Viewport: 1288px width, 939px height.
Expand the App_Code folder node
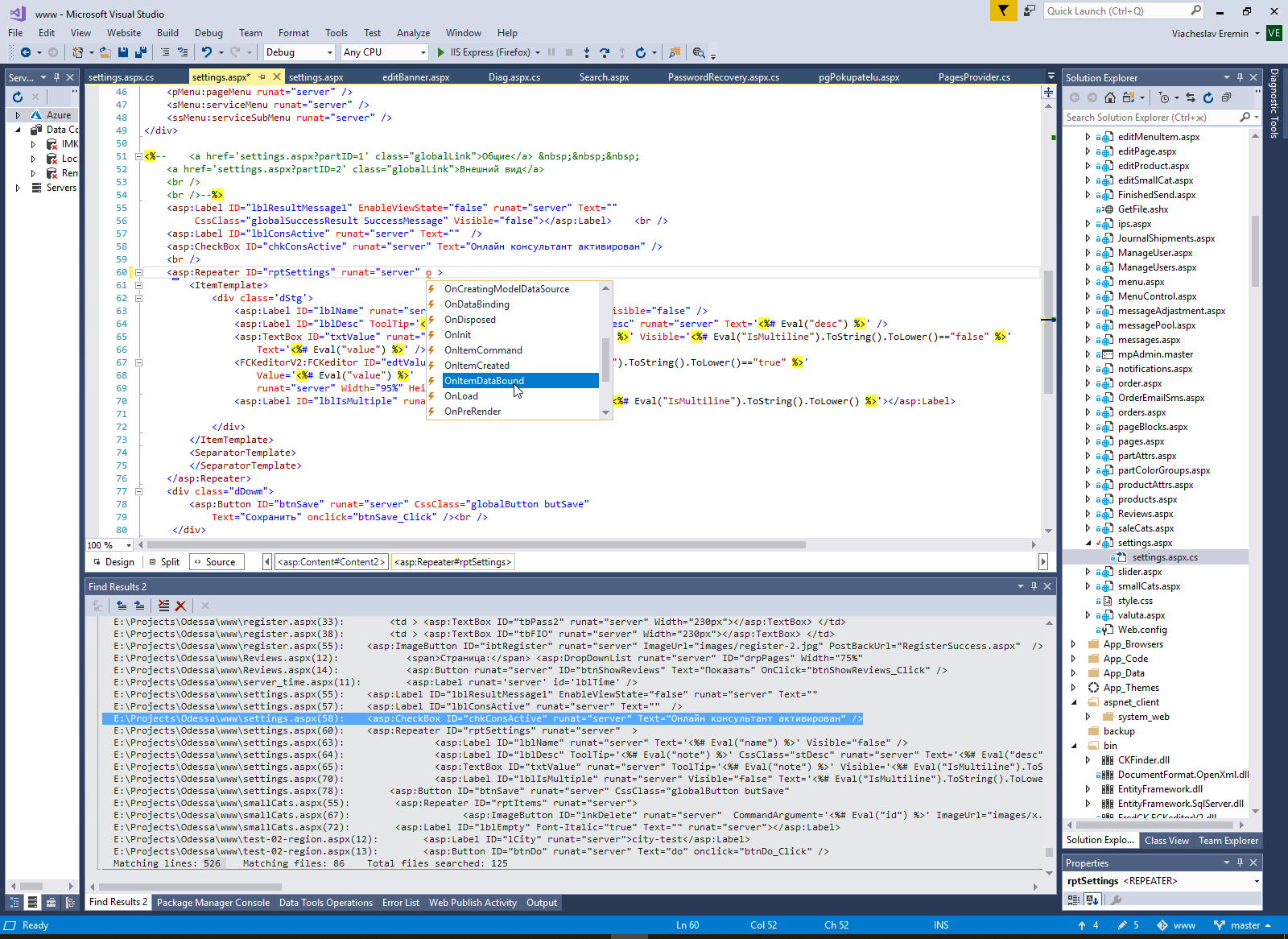(x=1073, y=659)
